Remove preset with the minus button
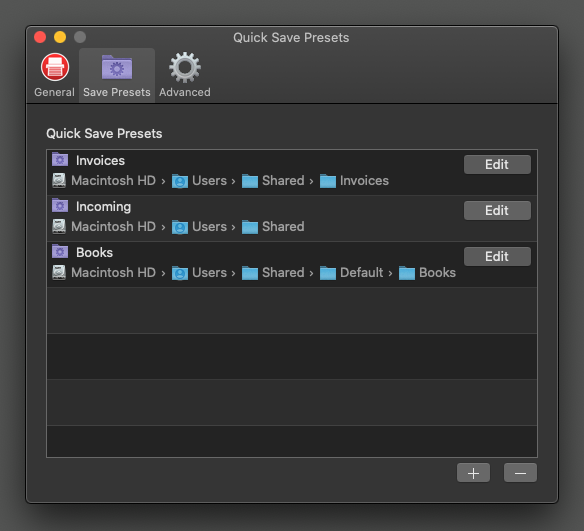This screenshot has width=584, height=531. tap(520, 473)
